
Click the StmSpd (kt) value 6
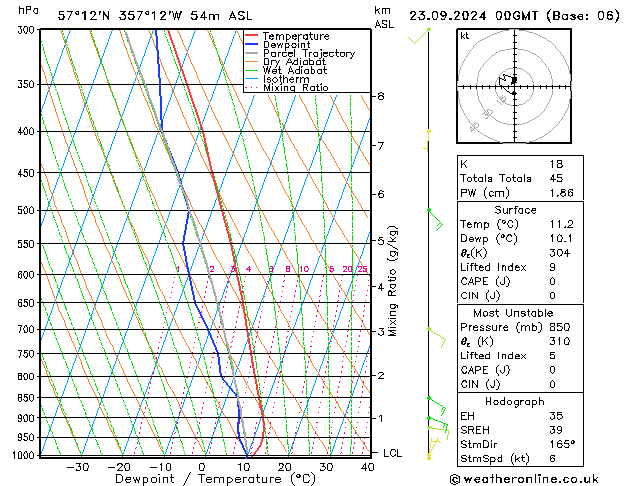[x=553, y=458]
